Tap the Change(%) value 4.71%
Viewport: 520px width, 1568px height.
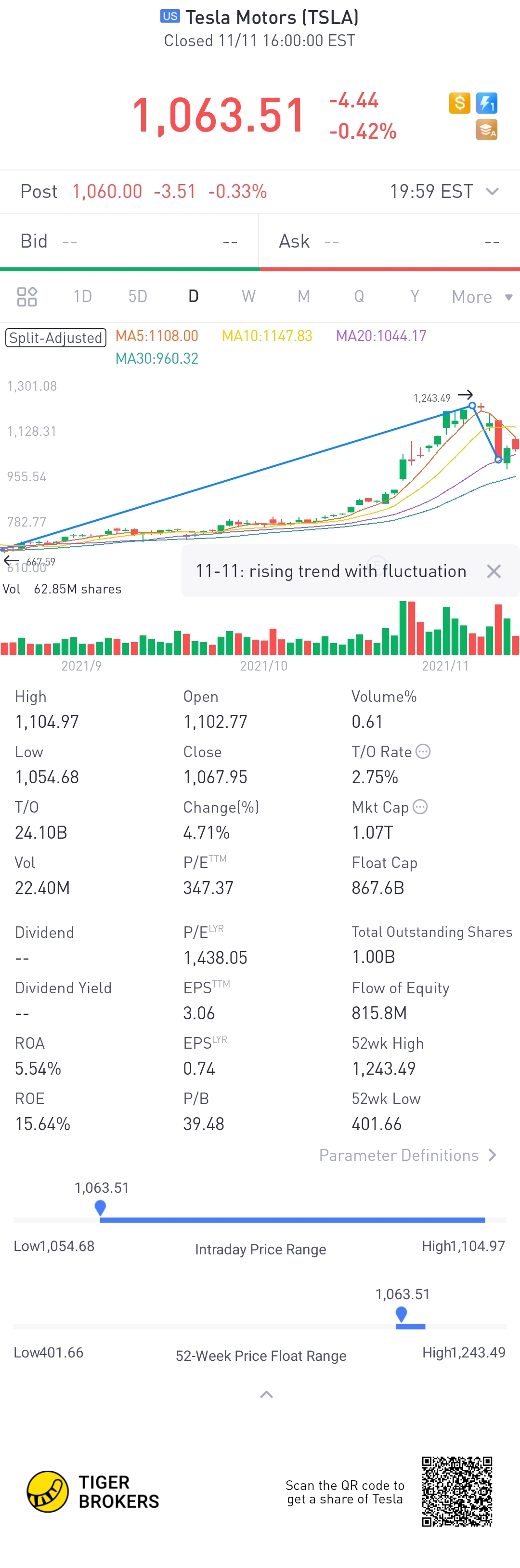[206, 833]
